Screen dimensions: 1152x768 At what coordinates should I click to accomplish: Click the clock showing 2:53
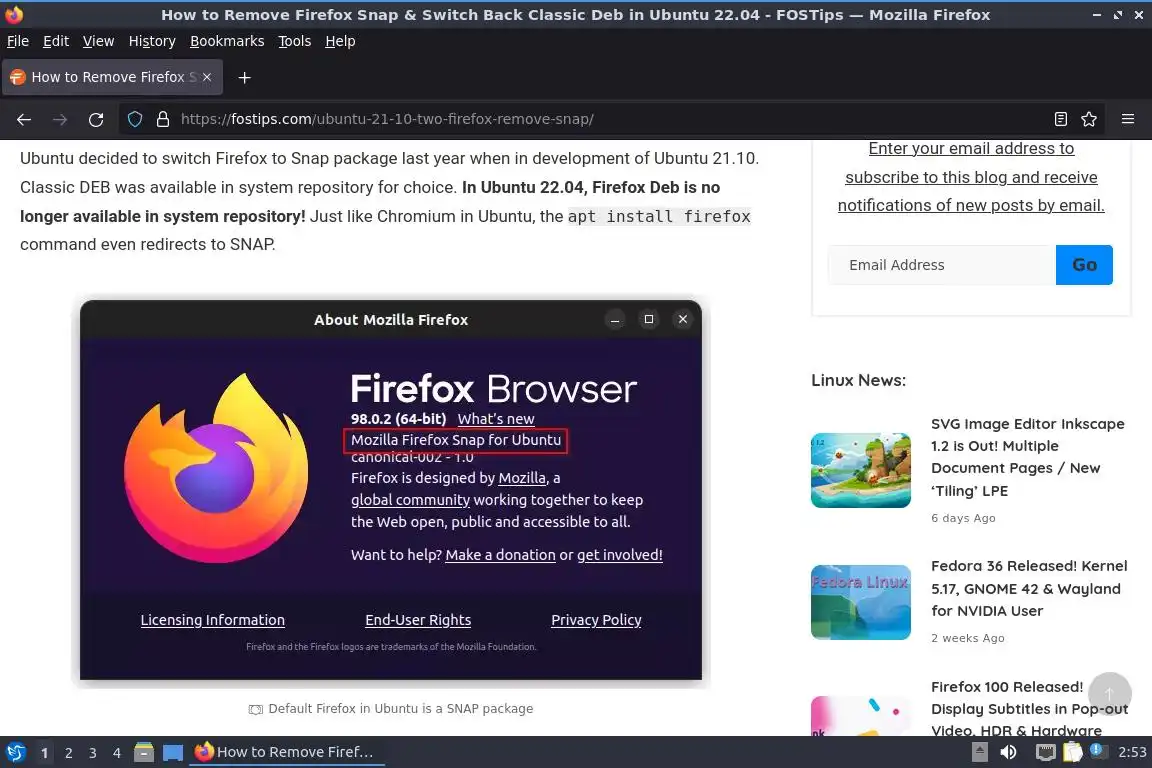(x=1131, y=752)
